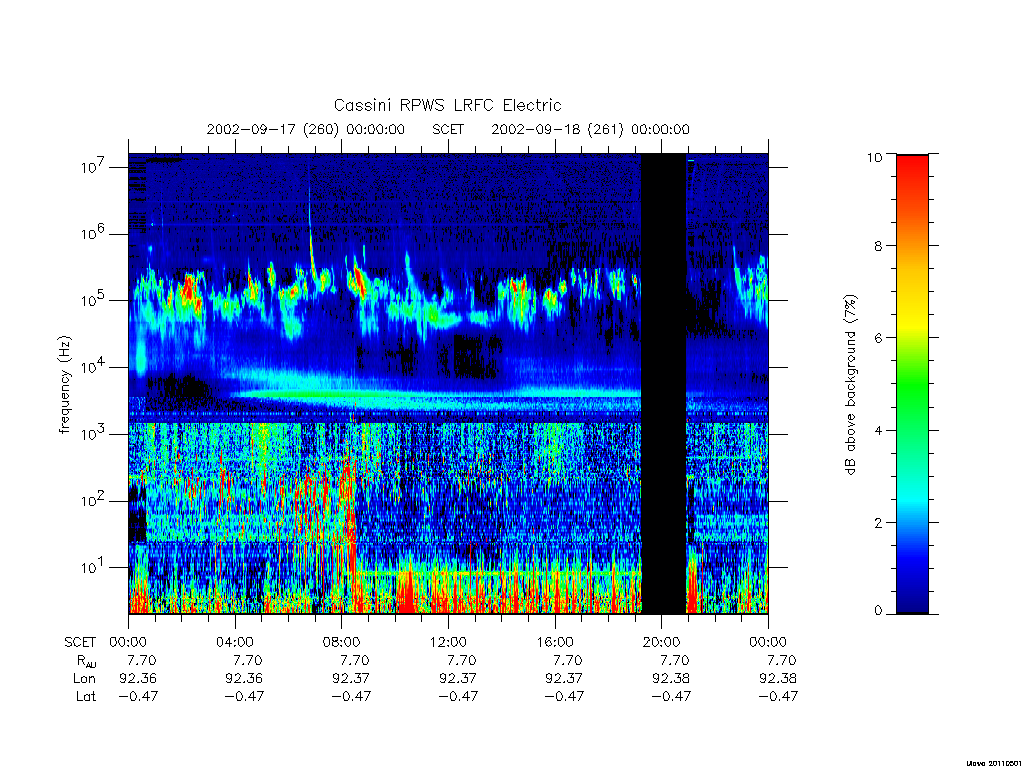Click the plot title Cassini RPWS LRFC Electric

pos(447,105)
